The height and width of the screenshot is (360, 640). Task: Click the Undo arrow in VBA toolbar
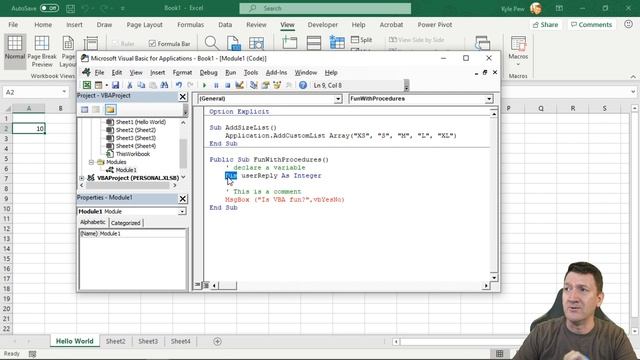[178, 85]
